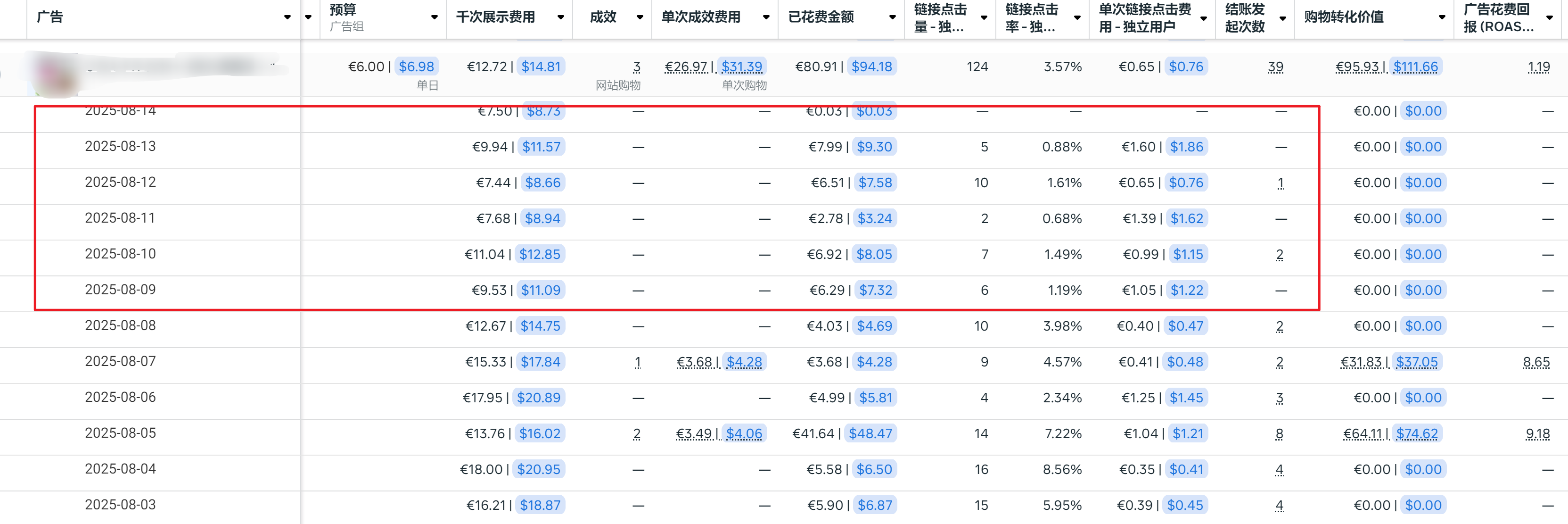
Task: Expand 已花费金额 column dropdown arrow
Action: tap(892, 17)
